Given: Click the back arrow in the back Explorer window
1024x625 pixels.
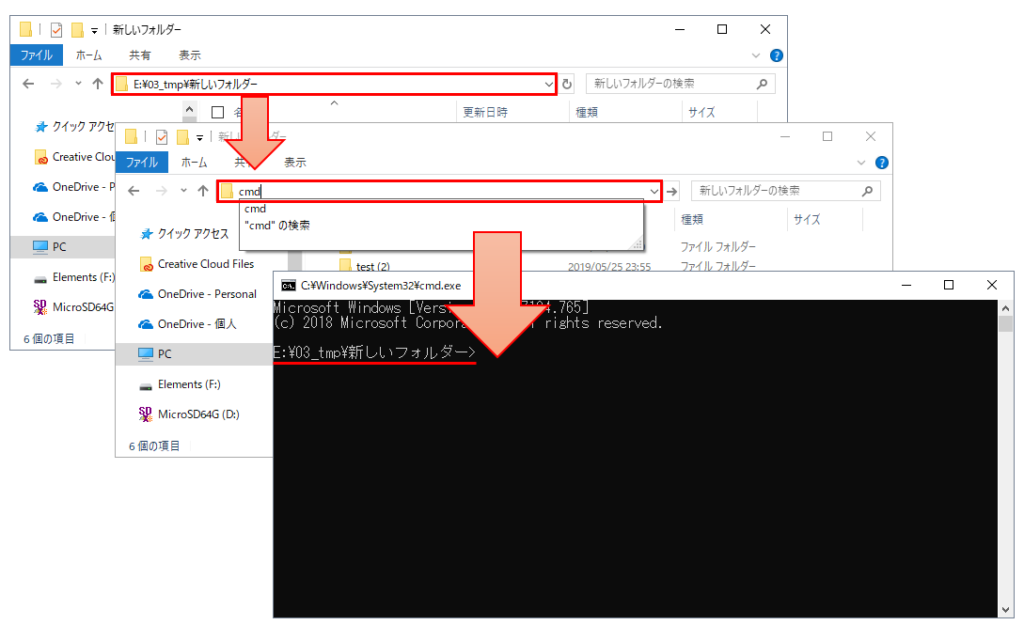Looking at the screenshot, I should (x=28, y=84).
